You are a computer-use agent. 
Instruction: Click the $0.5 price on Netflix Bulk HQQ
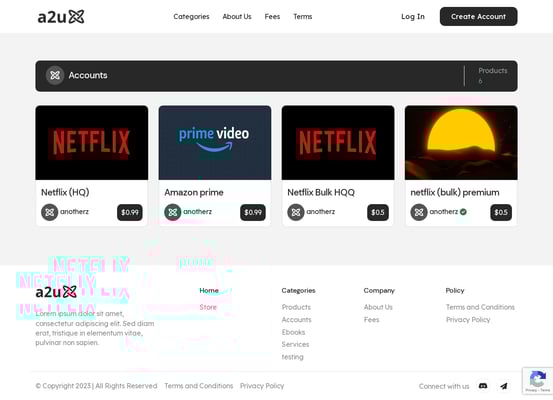coord(378,212)
